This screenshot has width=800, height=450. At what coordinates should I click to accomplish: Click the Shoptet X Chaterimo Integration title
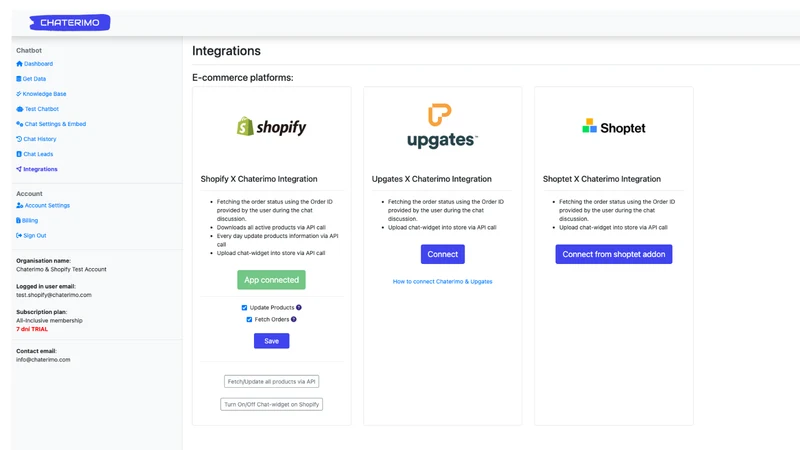(602, 179)
